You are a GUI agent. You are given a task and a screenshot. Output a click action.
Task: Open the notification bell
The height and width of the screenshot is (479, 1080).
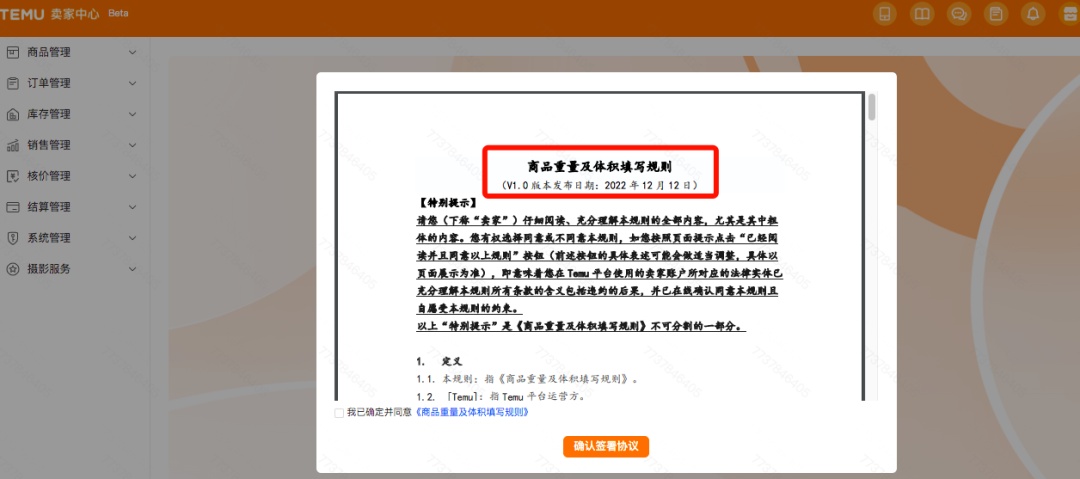click(x=1033, y=14)
